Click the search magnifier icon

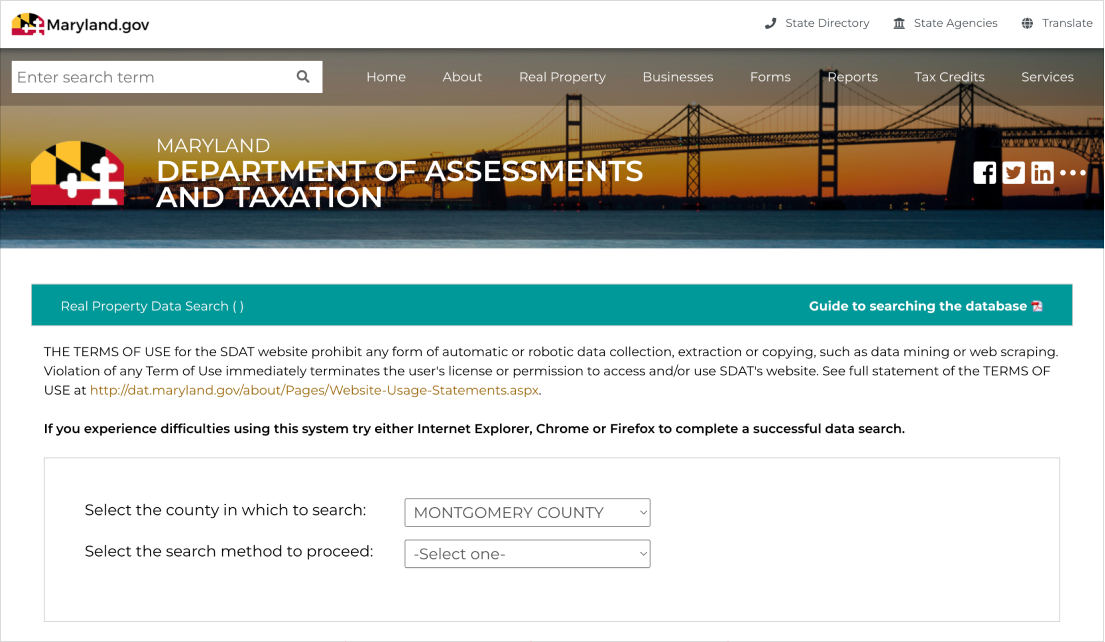pyautogui.click(x=303, y=77)
